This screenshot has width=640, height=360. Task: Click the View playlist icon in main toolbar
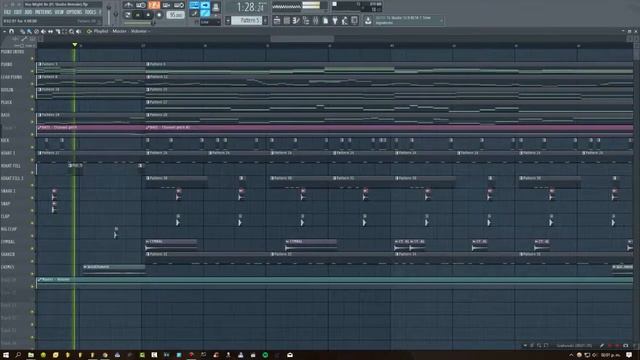(x=277, y=20)
